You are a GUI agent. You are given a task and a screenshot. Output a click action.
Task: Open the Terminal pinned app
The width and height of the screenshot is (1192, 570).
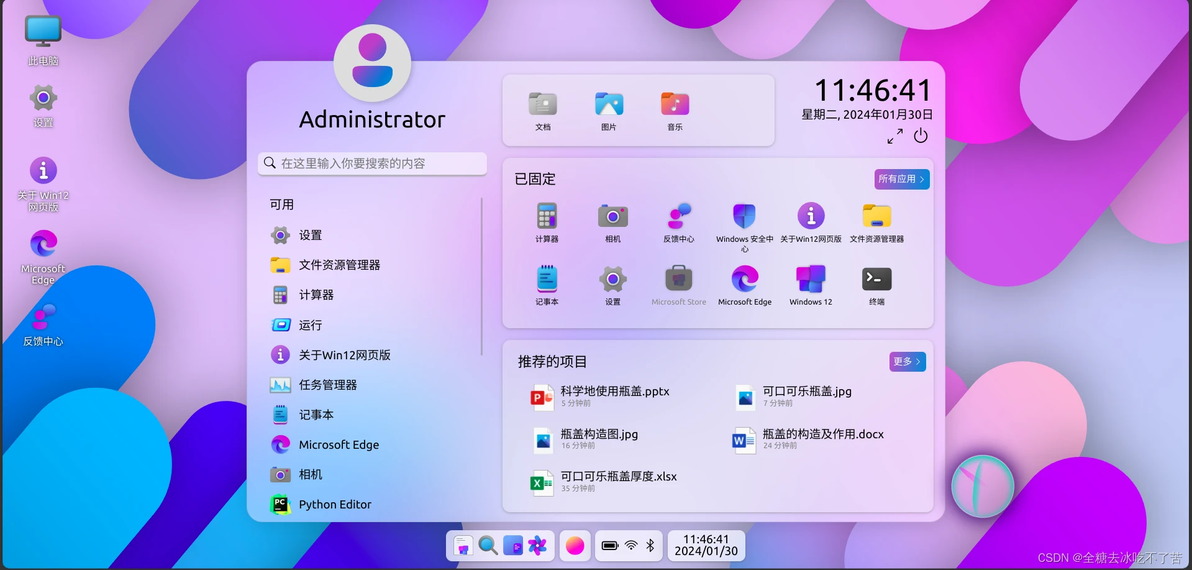(x=877, y=285)
